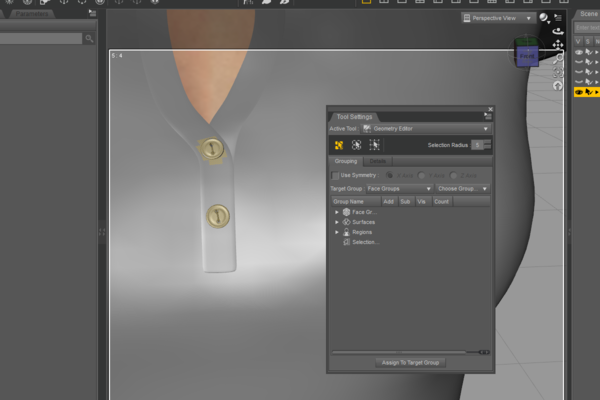The height and width of the screenshot is (400, 600).
Task: Enable the Use Symmetry checkbox
Action: (335, 175)
